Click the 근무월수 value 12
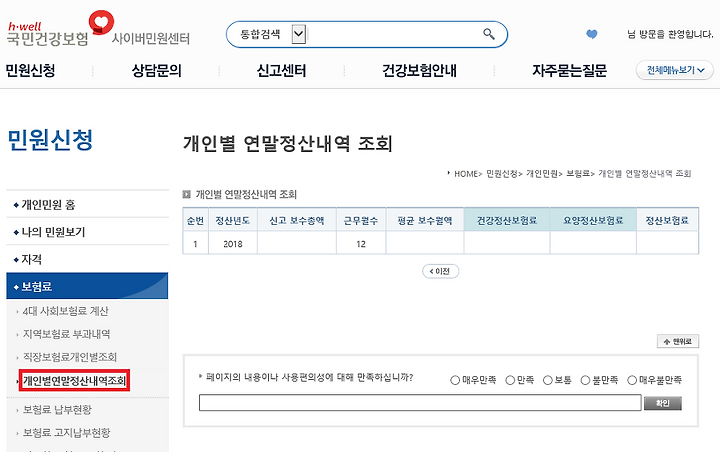720x452 pixels. (361, 244)
